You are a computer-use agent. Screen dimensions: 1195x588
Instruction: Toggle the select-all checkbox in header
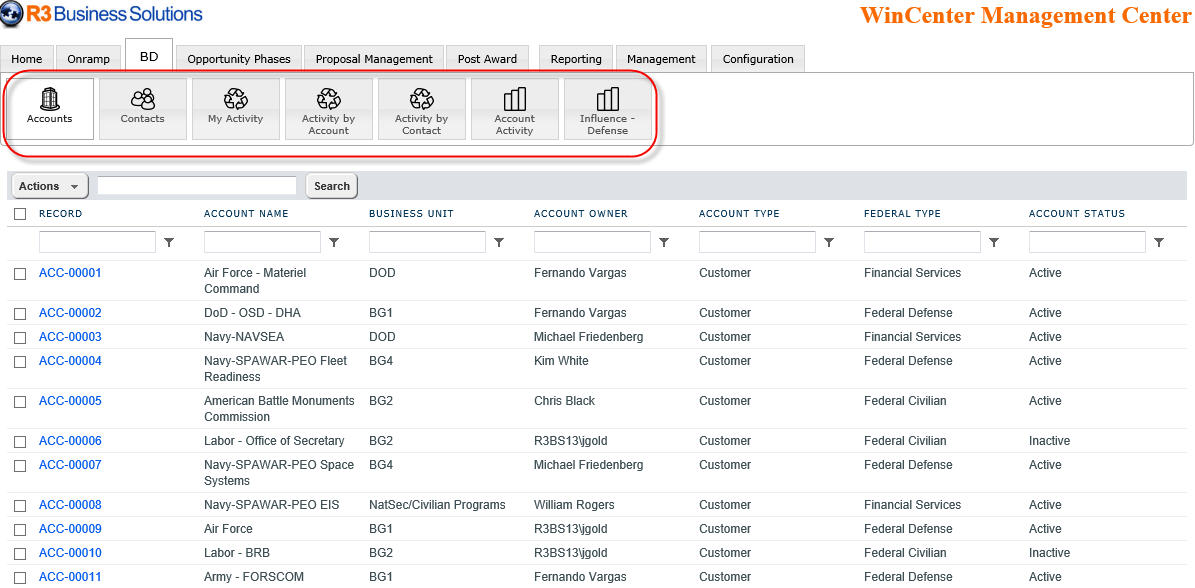(x=20, y=214)
